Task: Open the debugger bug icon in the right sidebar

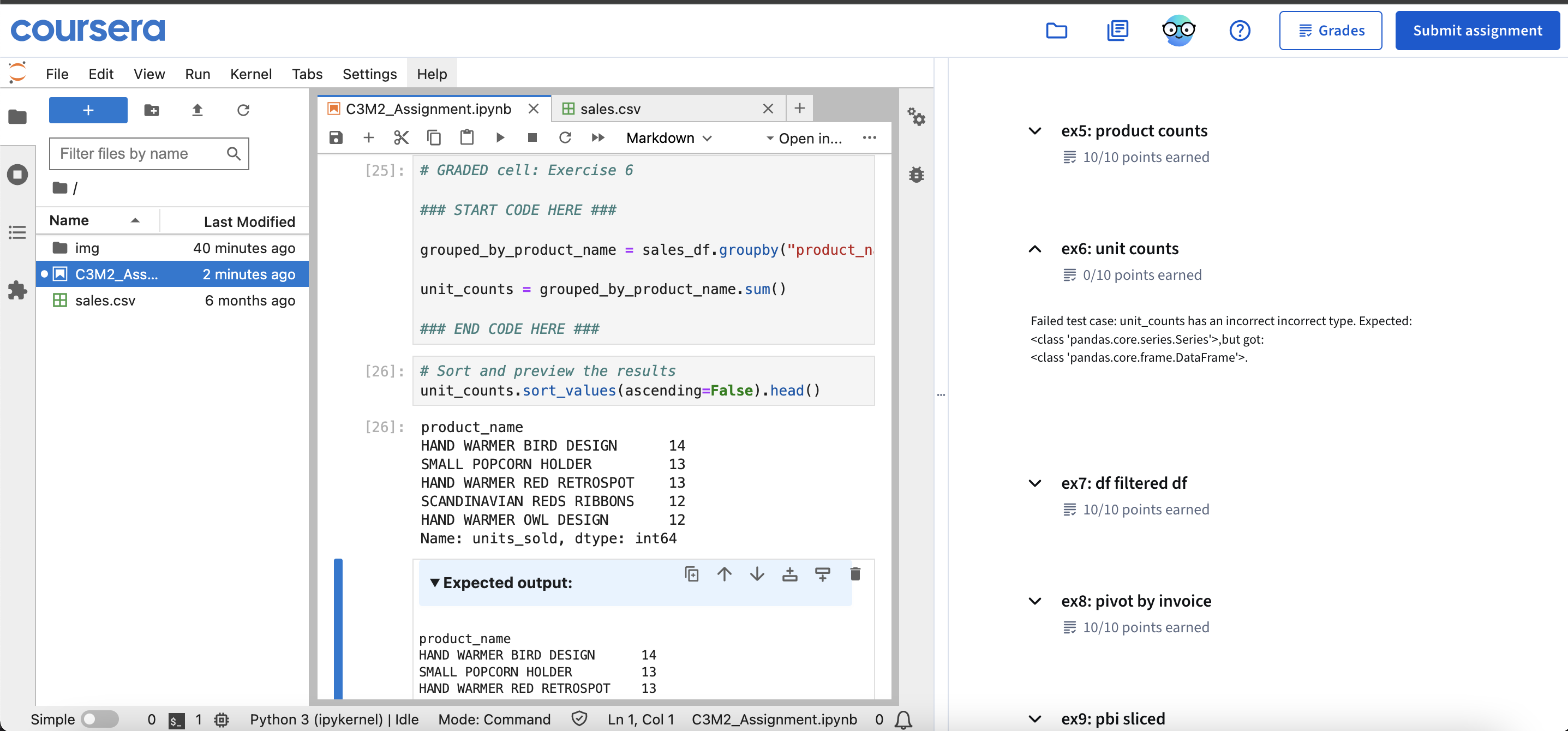Action: click(916, 175)
